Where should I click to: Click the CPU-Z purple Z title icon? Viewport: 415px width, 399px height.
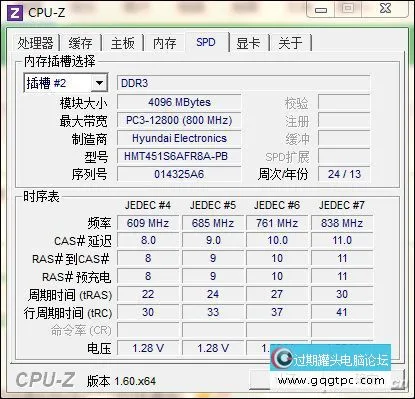coord(15,13)
